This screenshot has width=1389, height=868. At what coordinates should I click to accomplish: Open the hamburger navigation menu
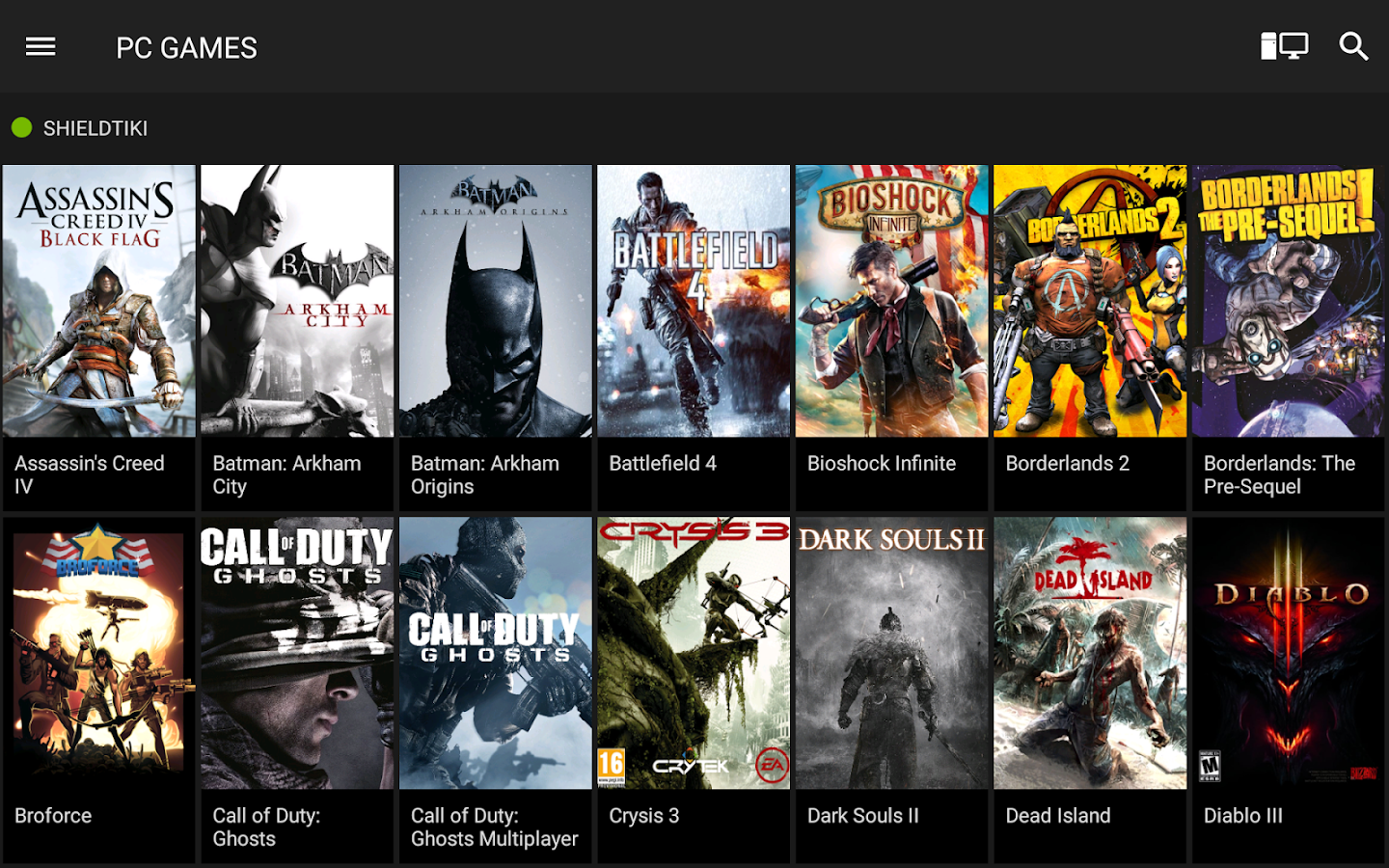coord(41,46)
